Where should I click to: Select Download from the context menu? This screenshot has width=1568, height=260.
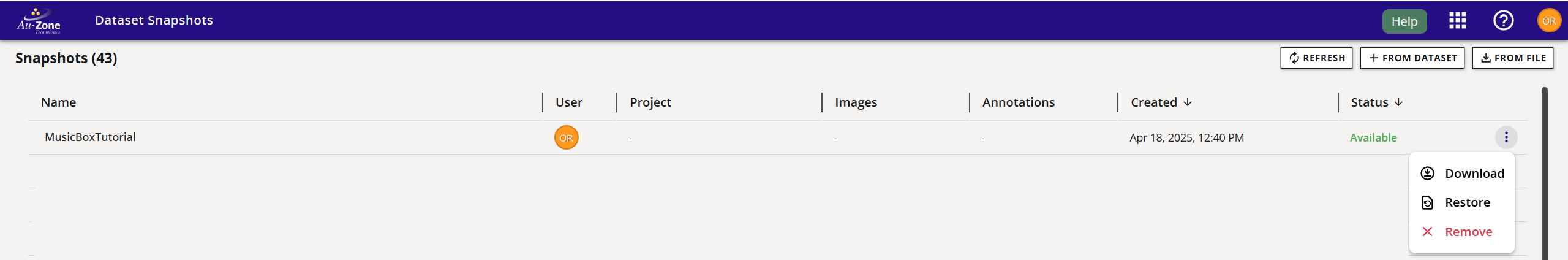point(1474,174)
